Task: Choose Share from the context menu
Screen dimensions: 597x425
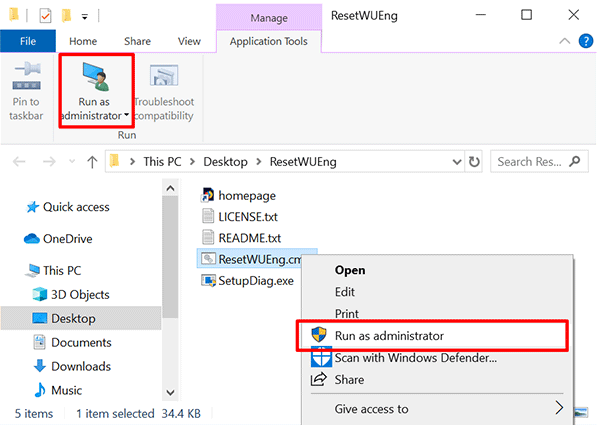Action: (x=437, y=380)
